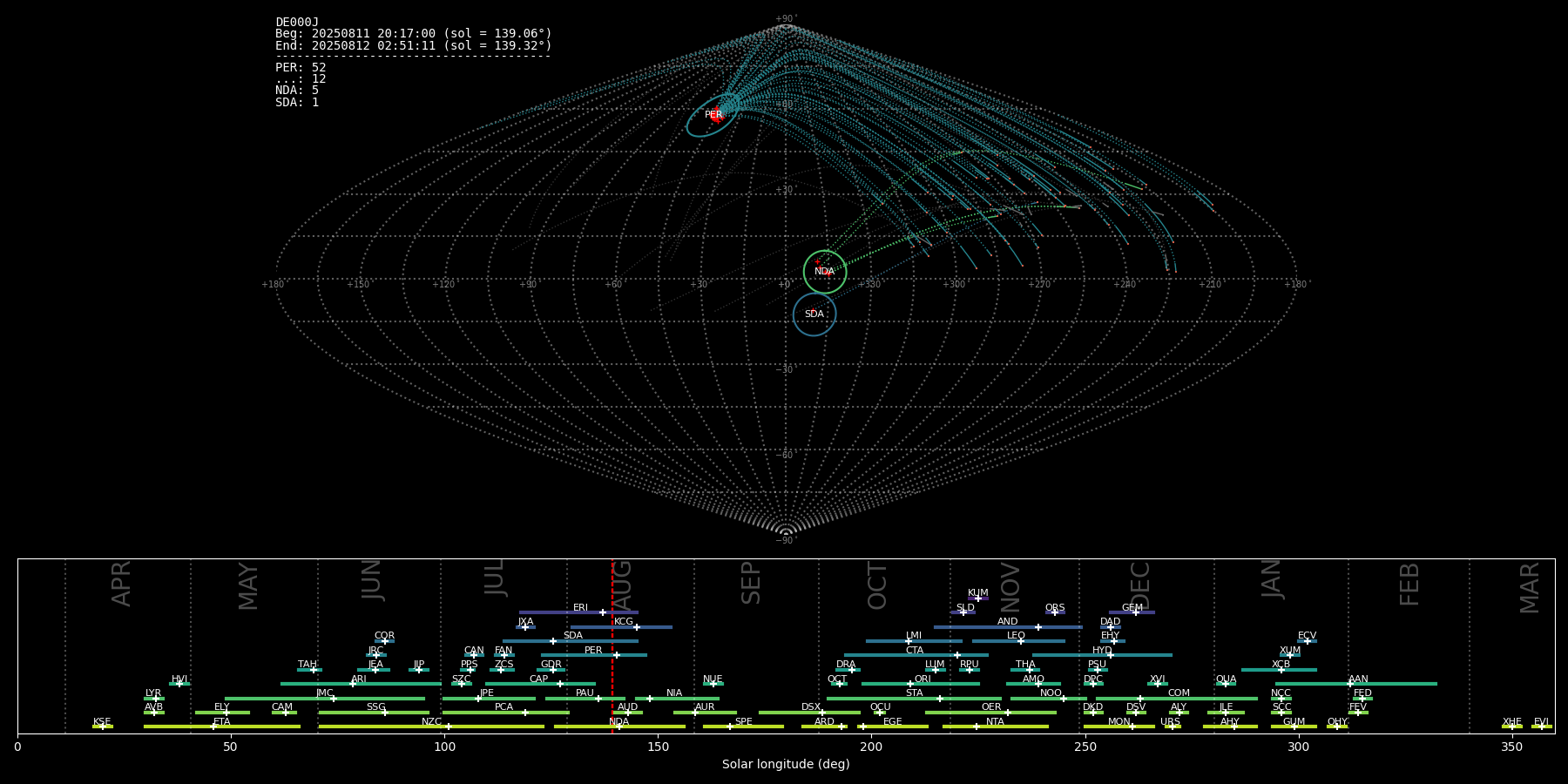The height and width of the screenshot is (784, 1568).
Task: Click the LEO shower label
Action: [x=1016, y=635]
